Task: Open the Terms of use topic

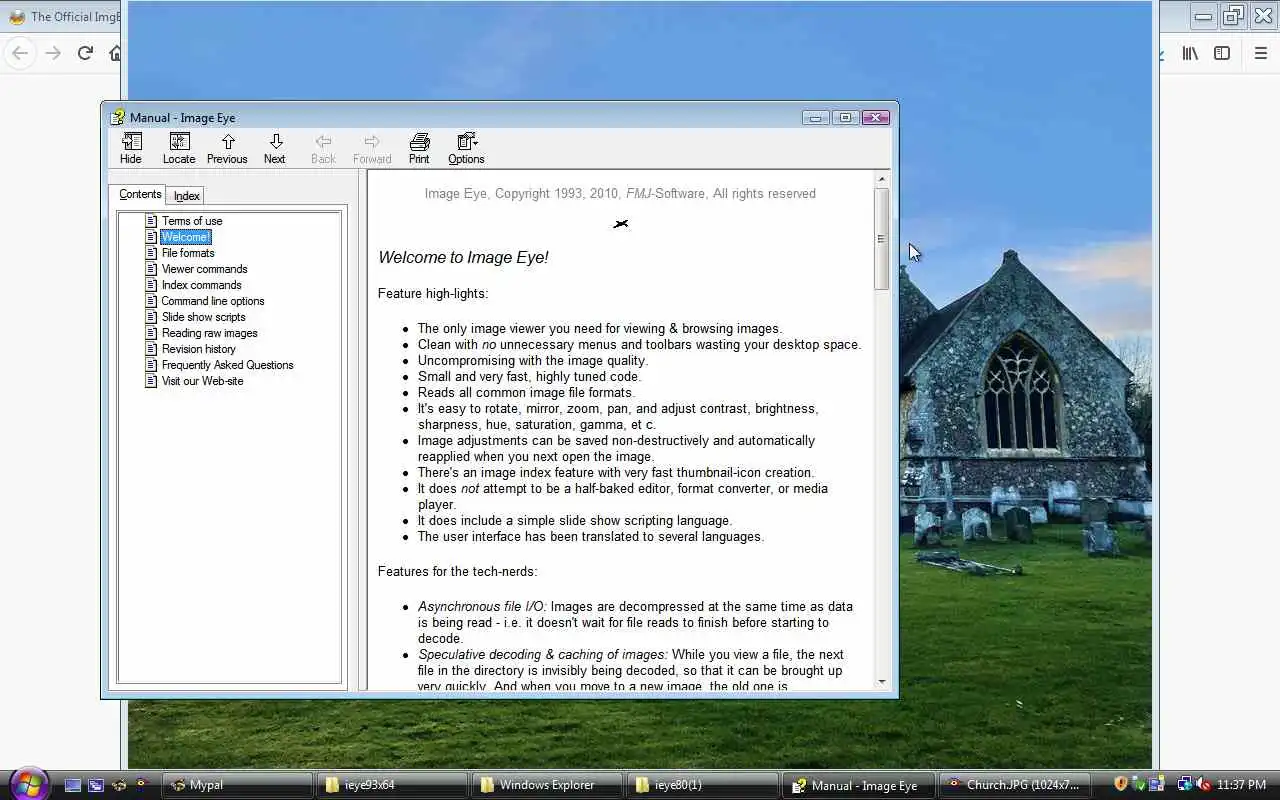Action: (192, 221)
